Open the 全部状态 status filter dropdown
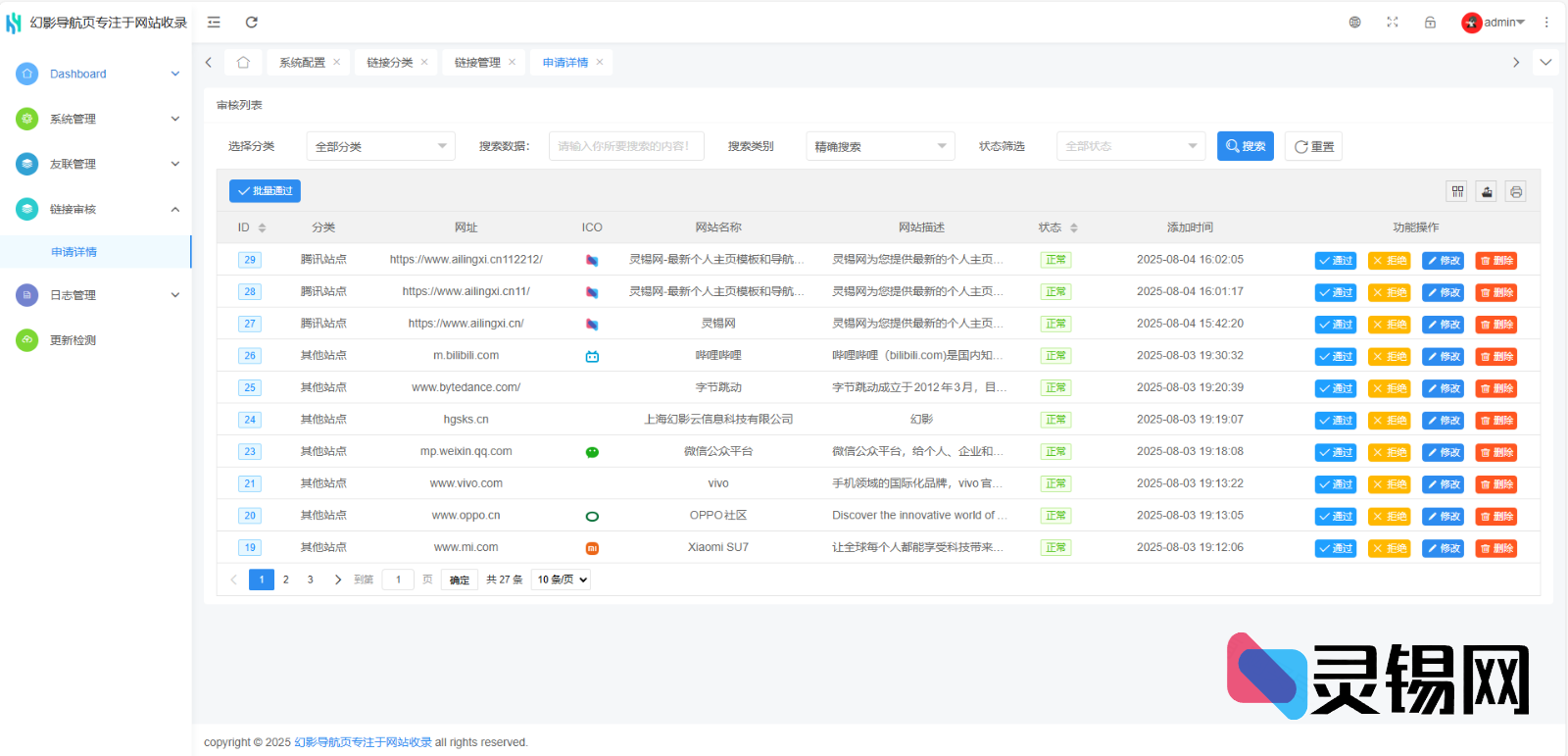1568x756 pixels. coord(1130,146)
